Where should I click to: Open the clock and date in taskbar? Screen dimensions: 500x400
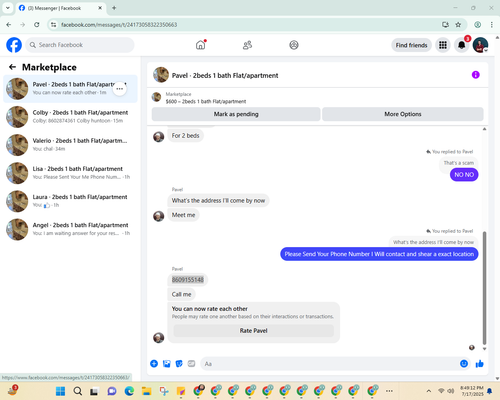[472, 391]
